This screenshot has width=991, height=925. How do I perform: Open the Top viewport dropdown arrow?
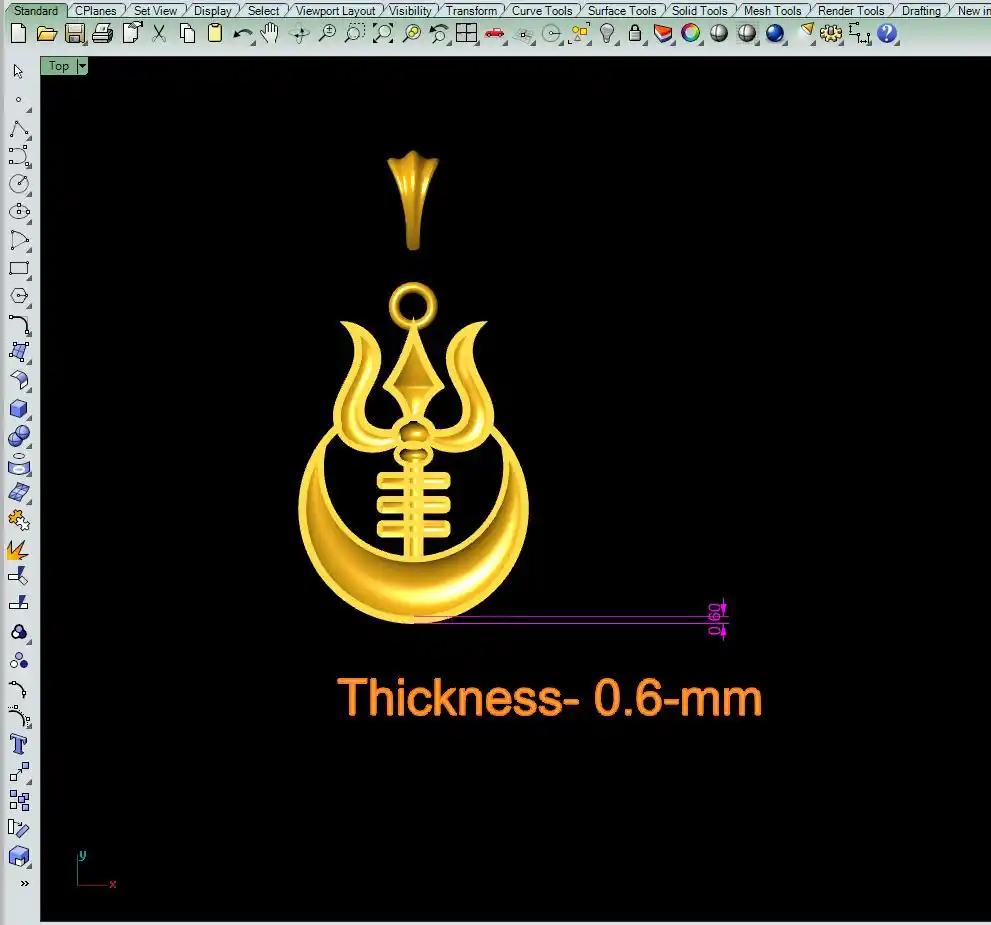82,66
